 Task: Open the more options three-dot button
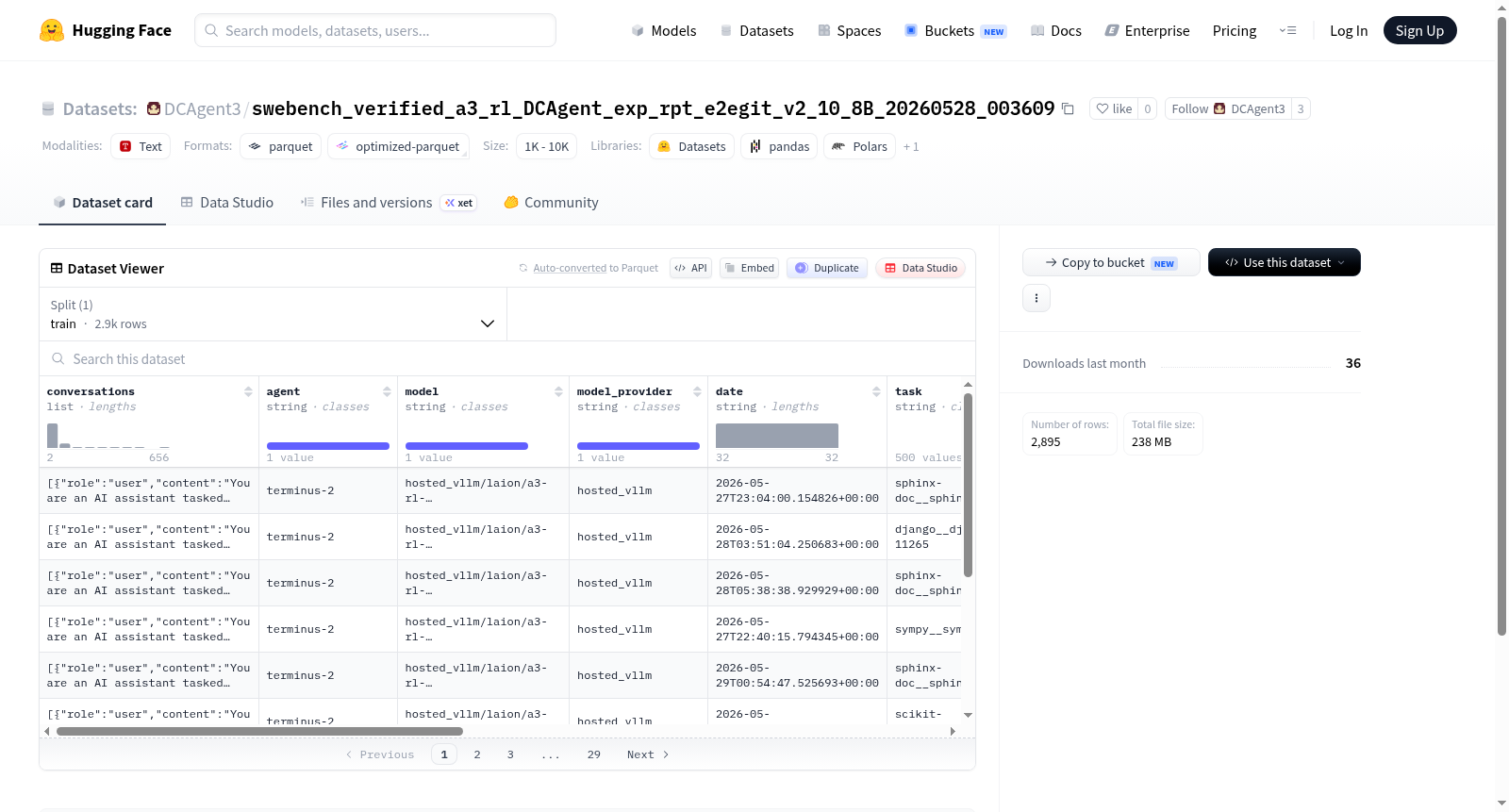pos(1036,298)
